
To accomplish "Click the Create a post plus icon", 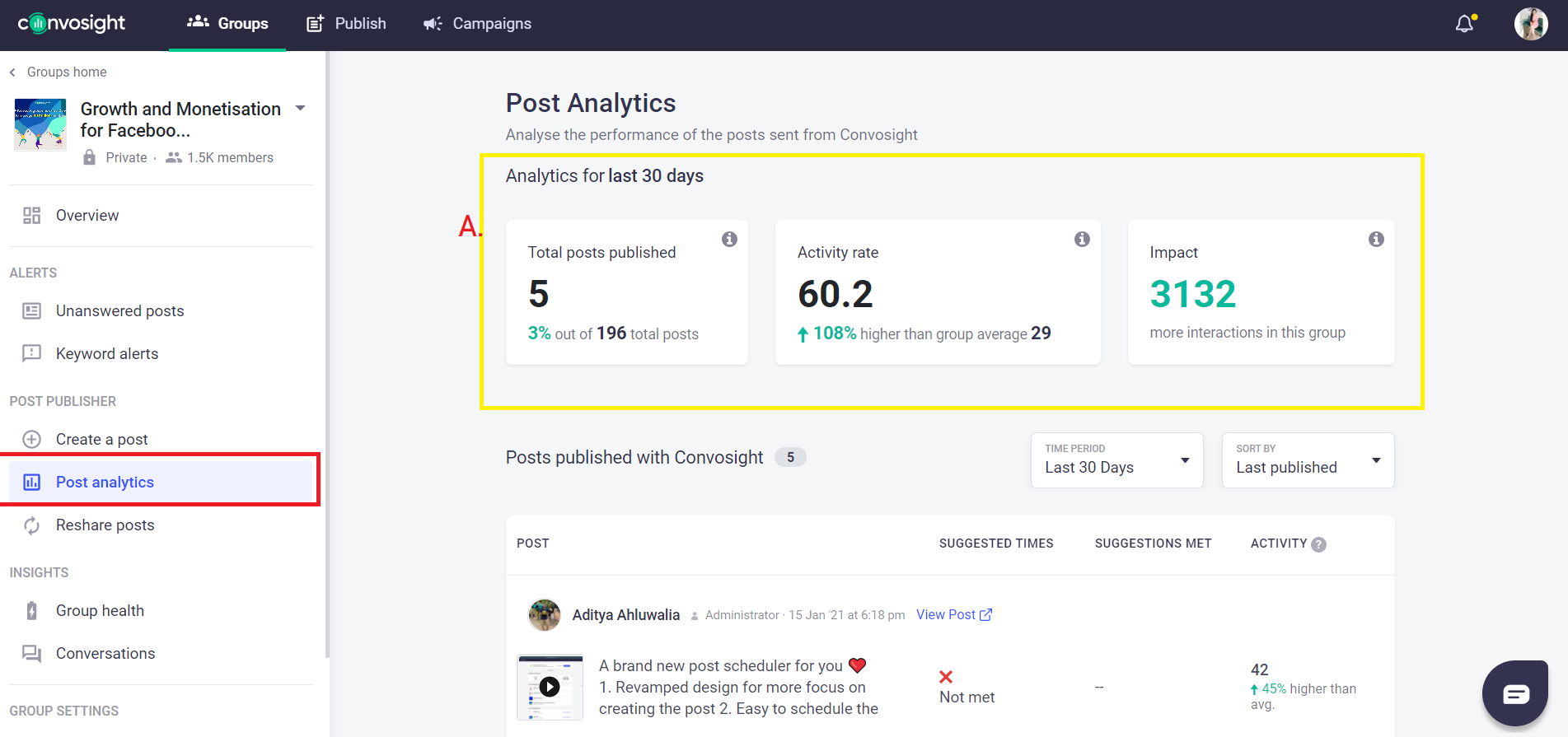I will (31, 440).
